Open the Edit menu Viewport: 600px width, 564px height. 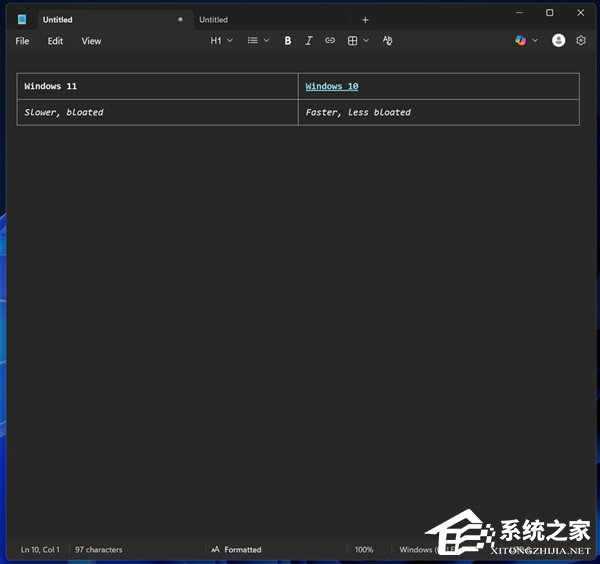tap(55, 41)
